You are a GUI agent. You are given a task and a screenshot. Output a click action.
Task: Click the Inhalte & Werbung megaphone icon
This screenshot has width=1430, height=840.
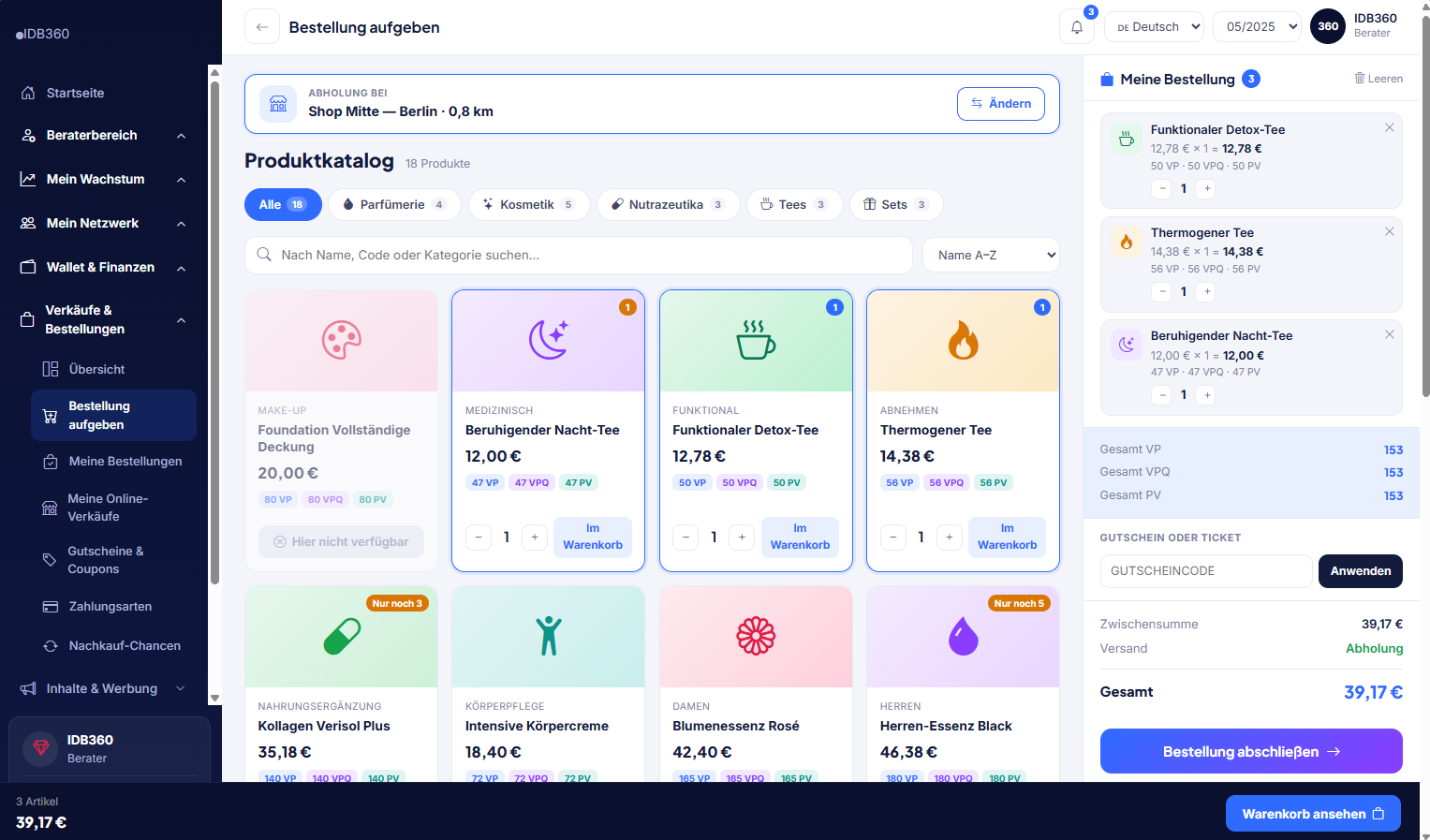click(x=29, y=688)
